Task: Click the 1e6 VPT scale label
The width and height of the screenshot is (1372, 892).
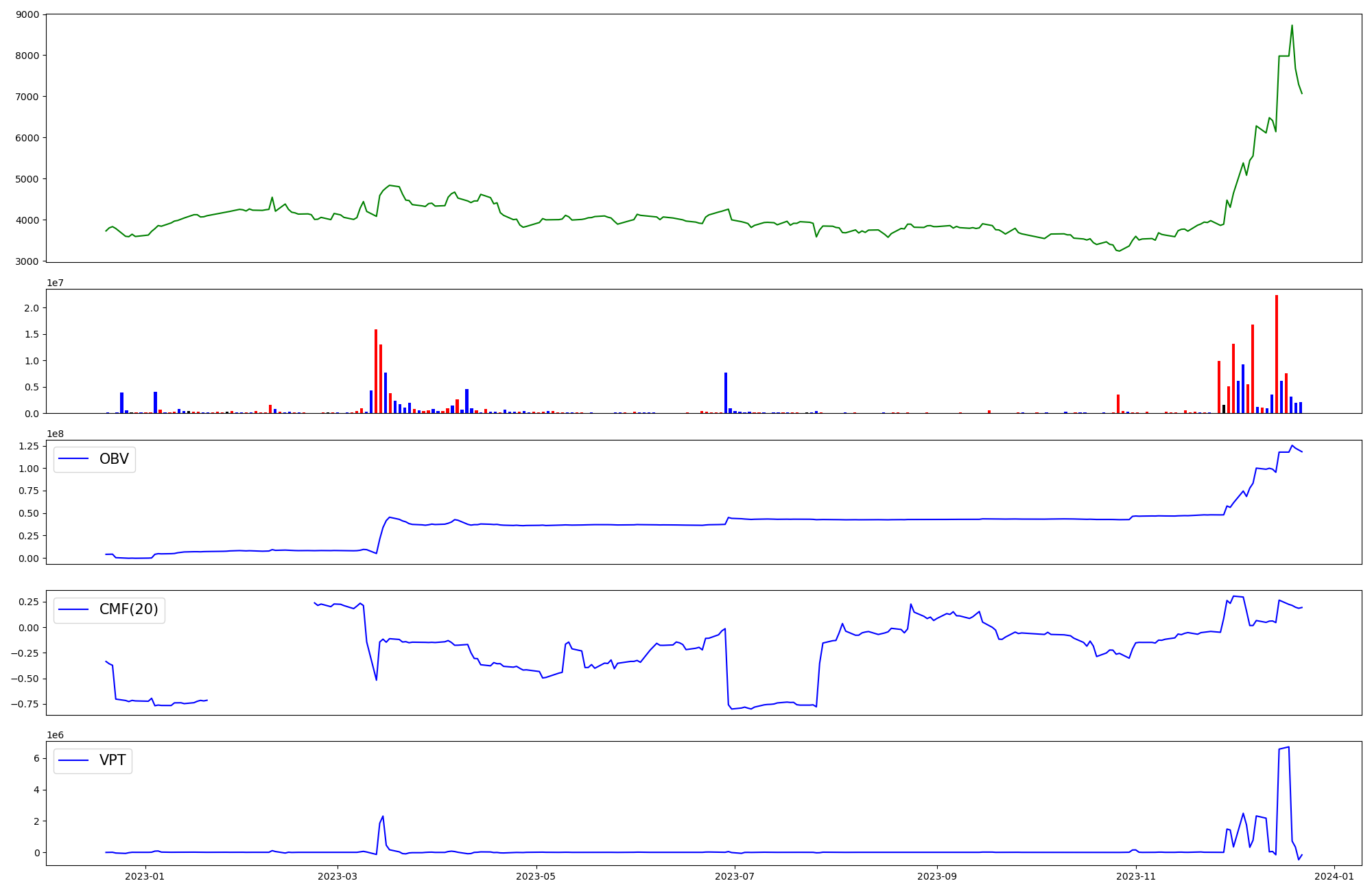Action: point(56,735)
